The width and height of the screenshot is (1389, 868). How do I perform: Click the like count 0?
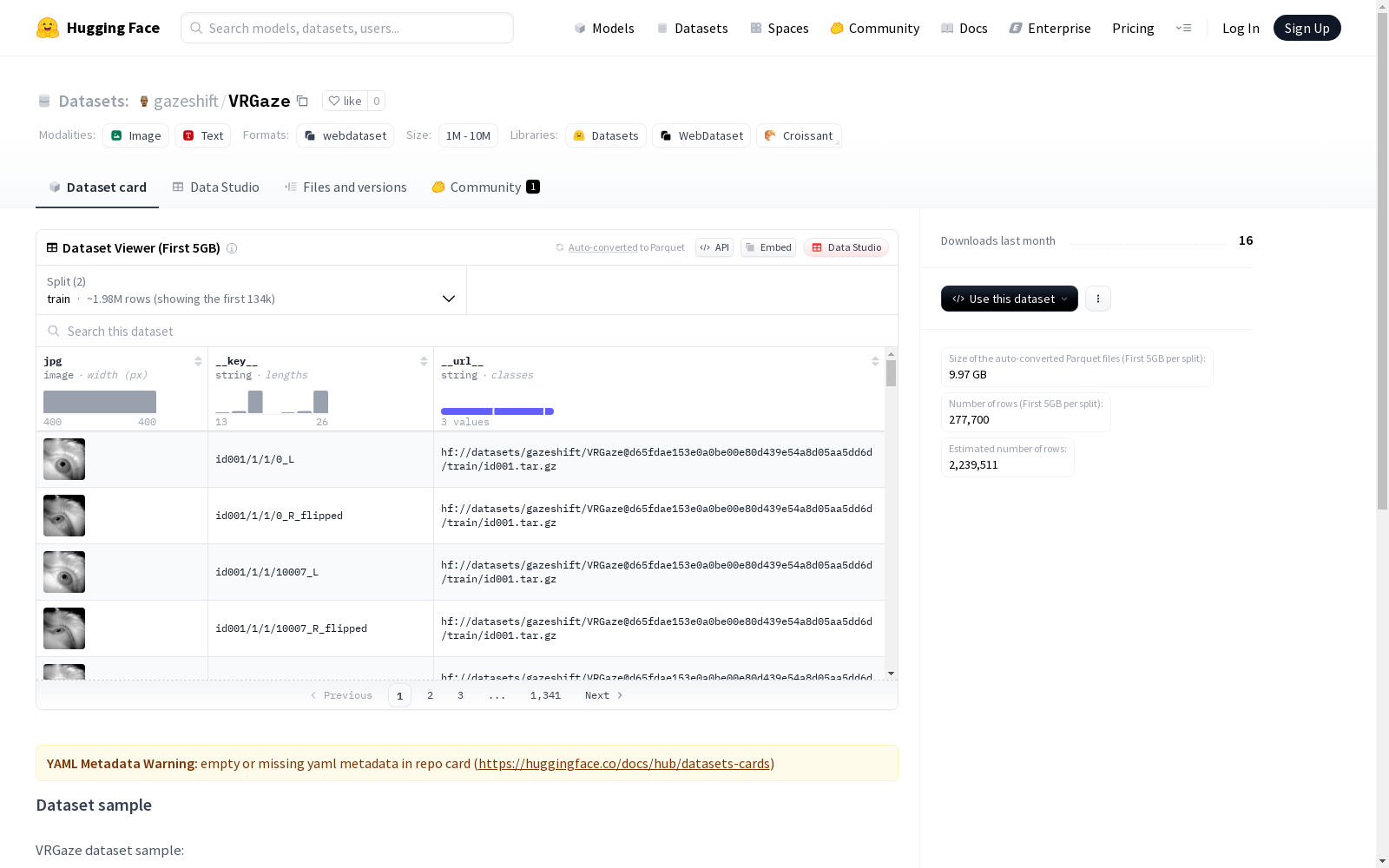[376, 101]
